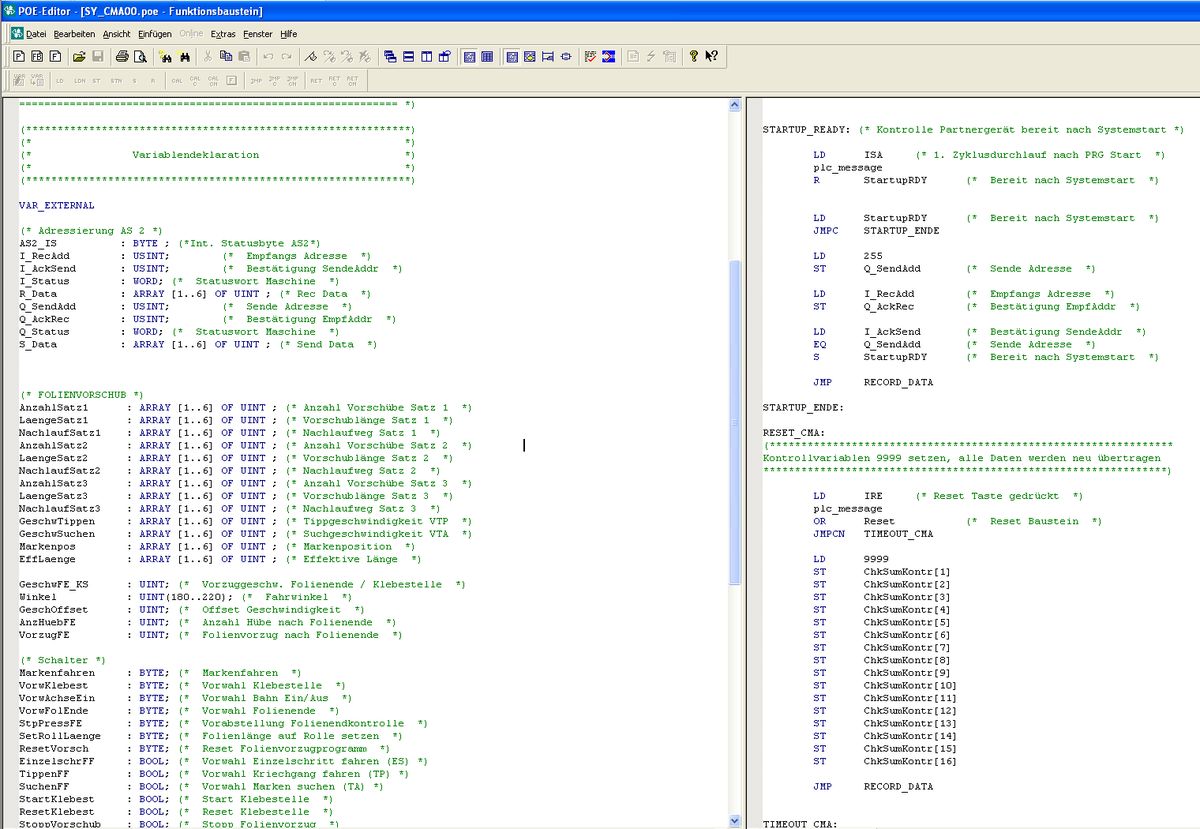Copy selection using the toolbar Copy icon
Image resolution: width=1200 pixels, height=829 pixels.
point(226,57)
